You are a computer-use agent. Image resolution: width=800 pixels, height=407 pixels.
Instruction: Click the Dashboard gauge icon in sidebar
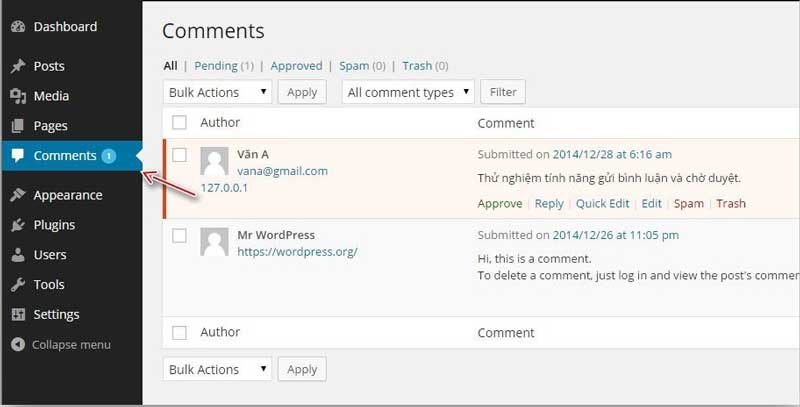(x=17, y=26)
